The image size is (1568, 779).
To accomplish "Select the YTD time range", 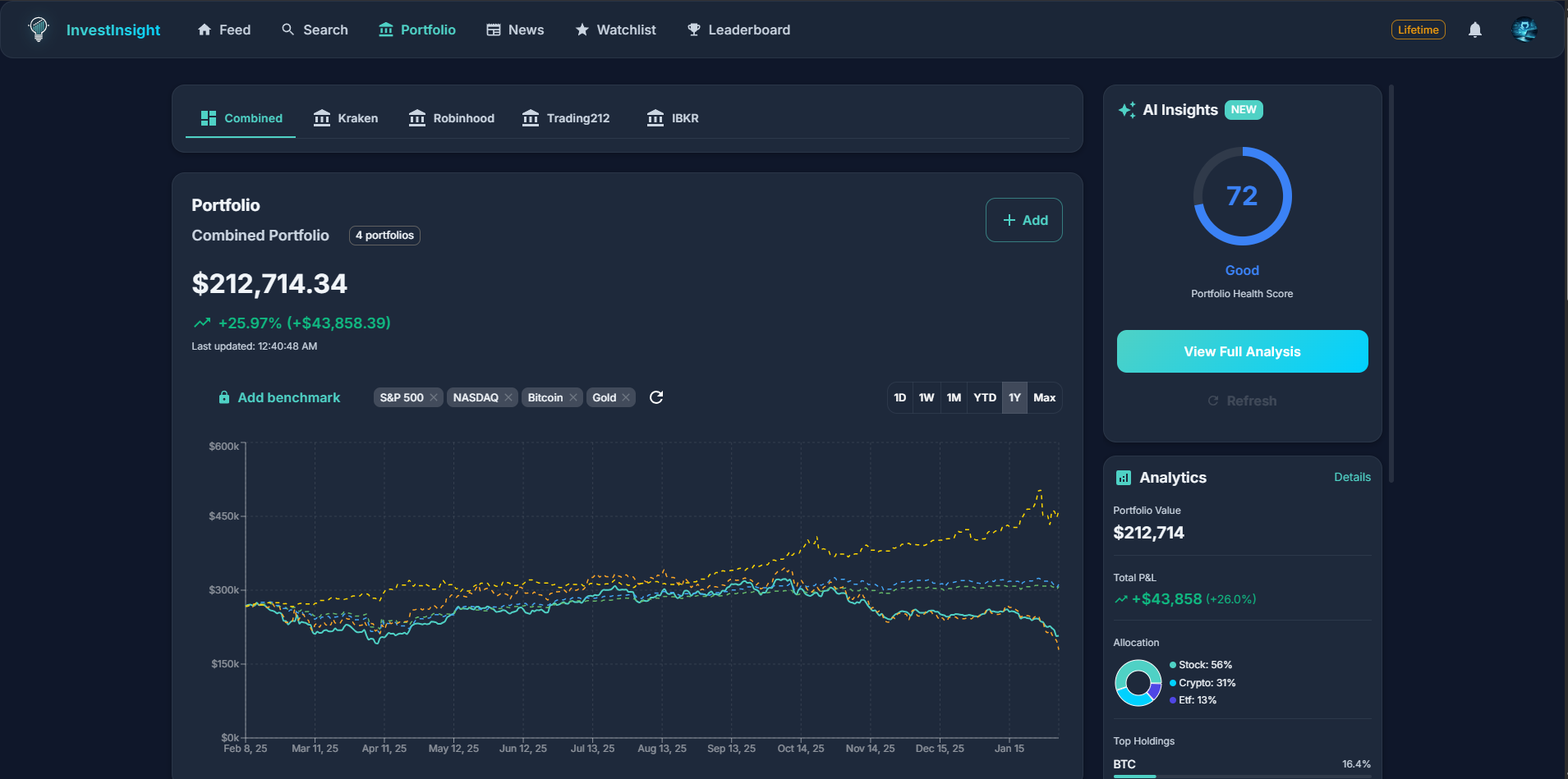I will pos(984,397).
